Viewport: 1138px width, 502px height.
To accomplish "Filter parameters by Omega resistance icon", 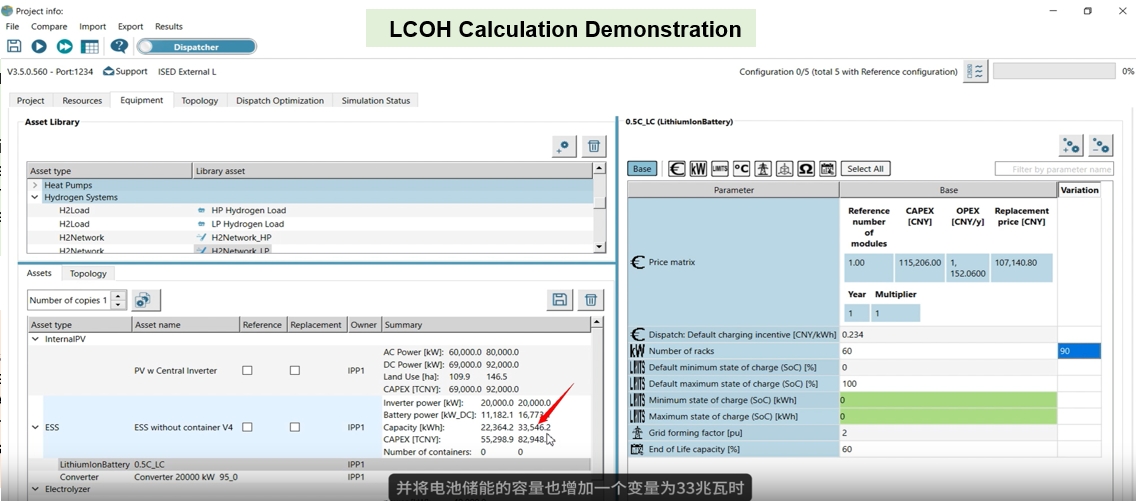I will point(806,169).
